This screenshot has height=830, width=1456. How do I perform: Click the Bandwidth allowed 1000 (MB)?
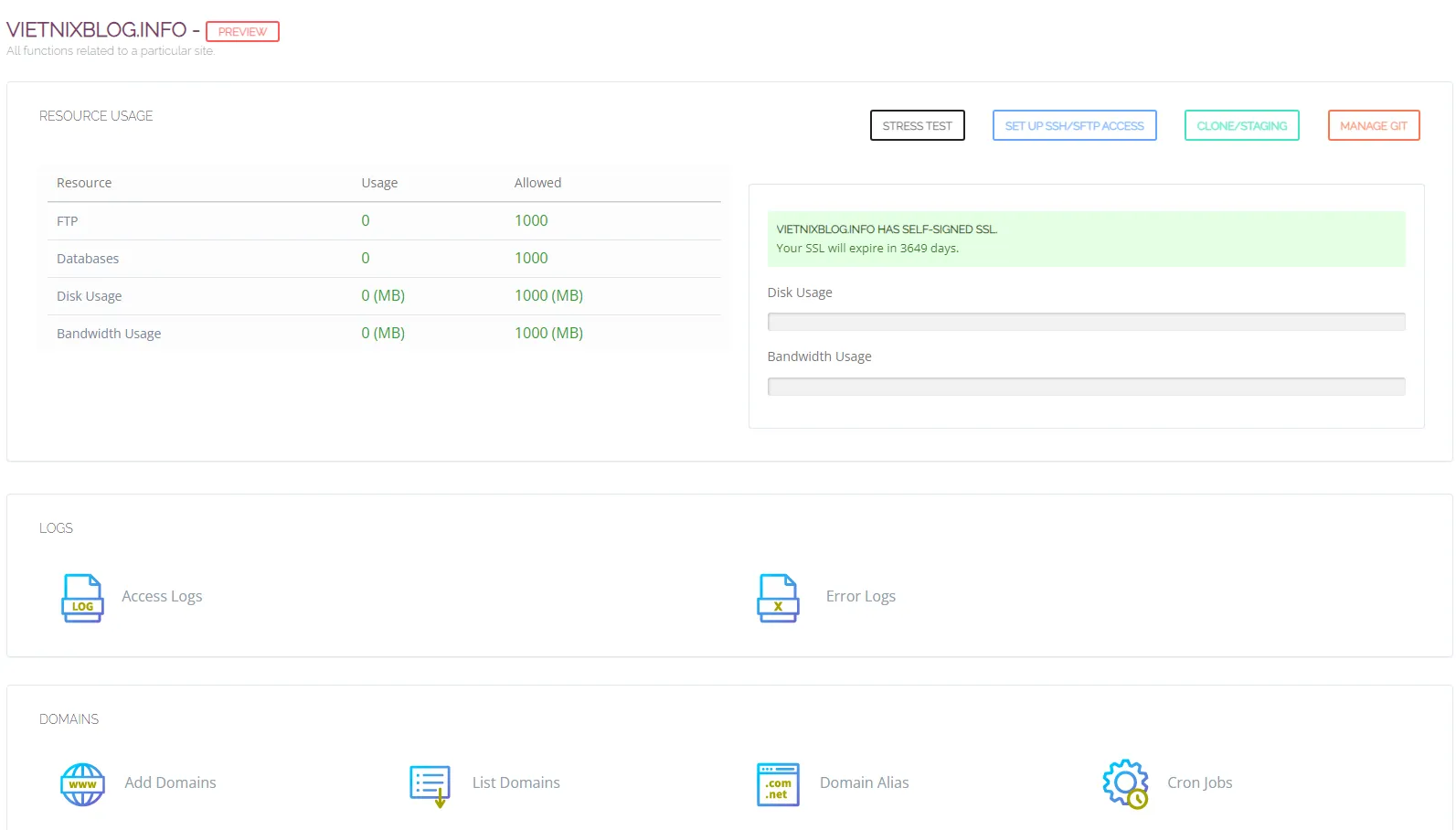[548, 333]
